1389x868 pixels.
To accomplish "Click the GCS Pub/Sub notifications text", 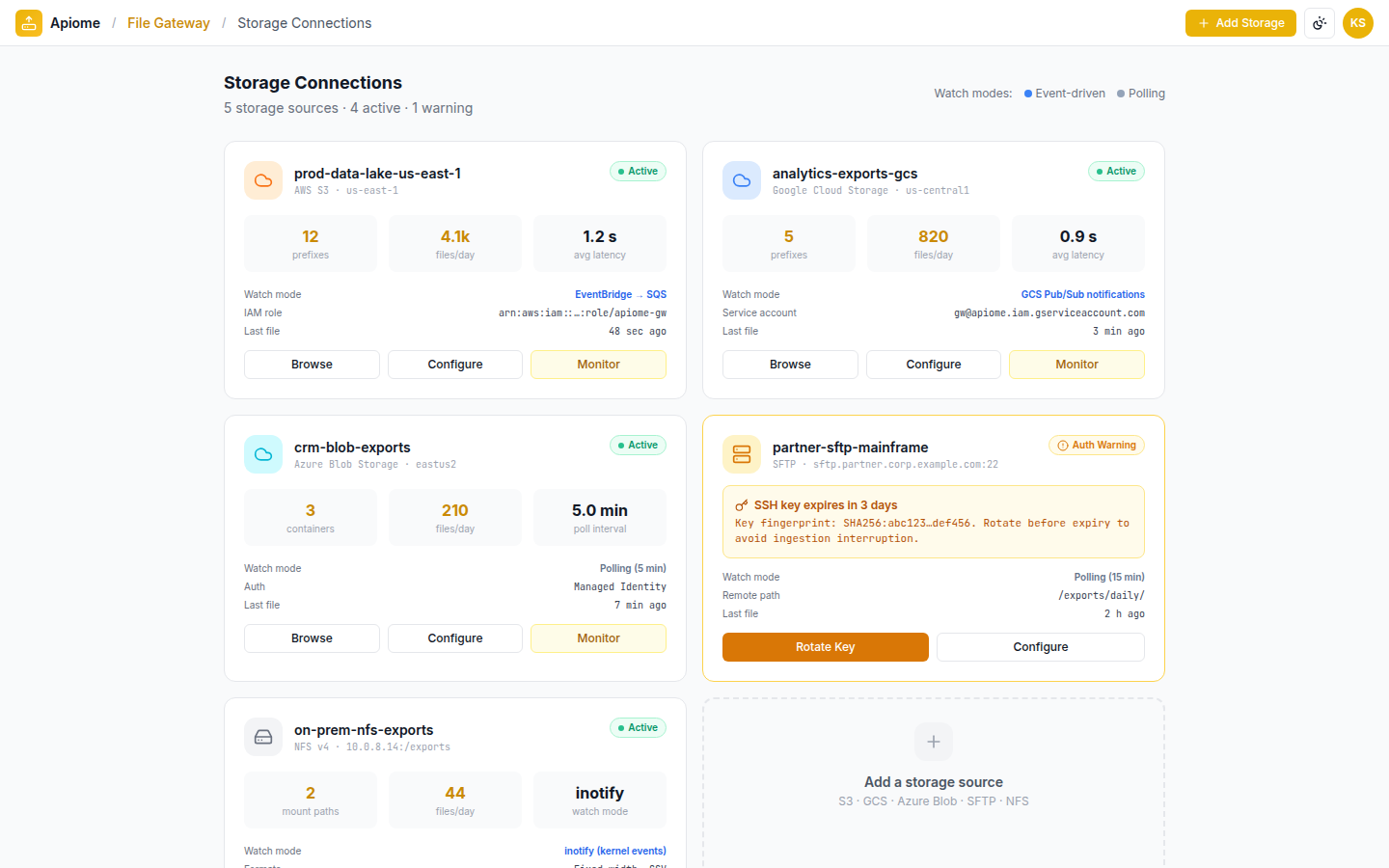I will click(1083, 295).
